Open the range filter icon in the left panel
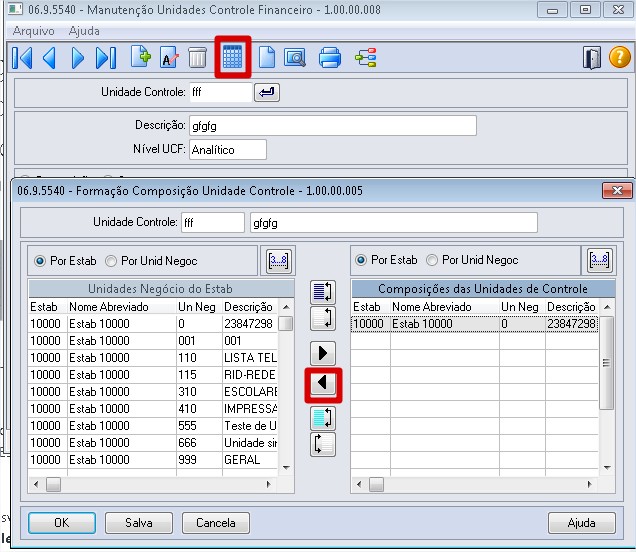Viewport: 636px width, 552px height. click(278, 260)
